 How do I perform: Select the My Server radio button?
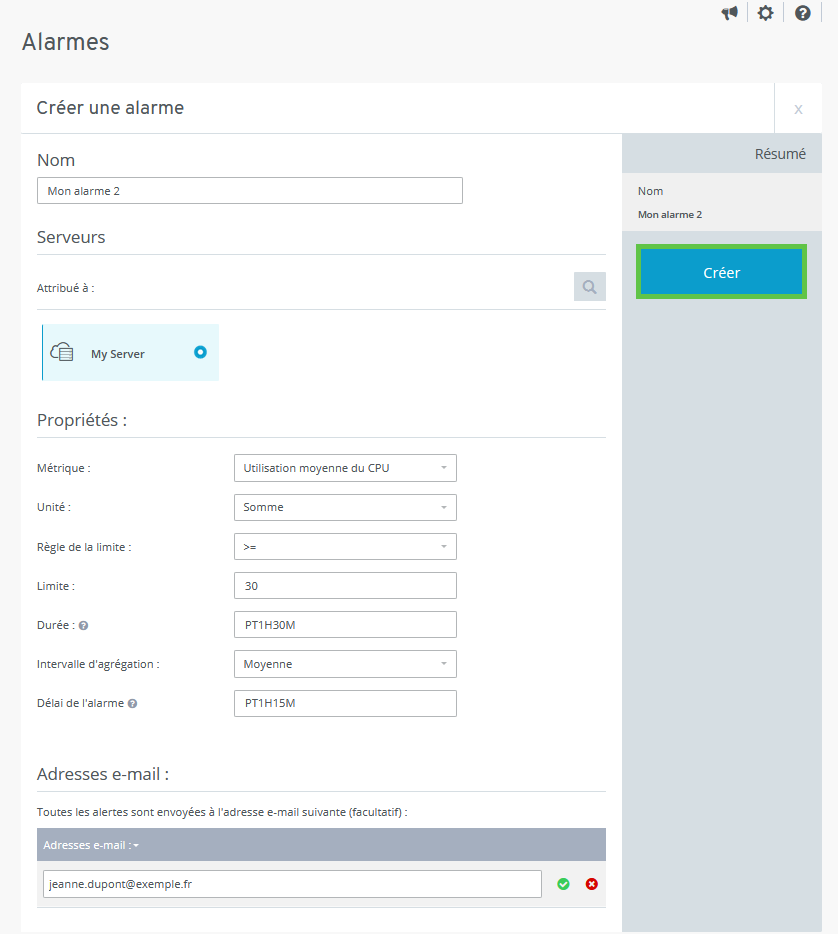click(200, 352)
